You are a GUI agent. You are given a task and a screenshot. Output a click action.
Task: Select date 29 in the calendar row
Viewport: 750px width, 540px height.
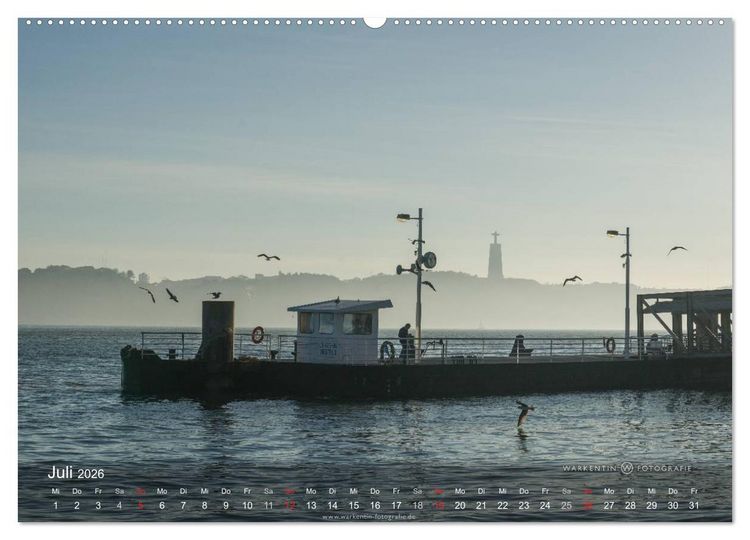tap(651, 505)
